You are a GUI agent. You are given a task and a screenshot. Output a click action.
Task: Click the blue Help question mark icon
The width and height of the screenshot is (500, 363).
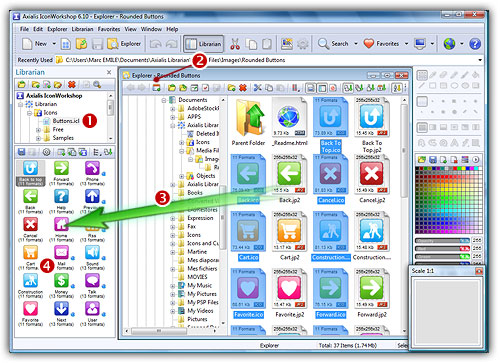pos(475,44)
